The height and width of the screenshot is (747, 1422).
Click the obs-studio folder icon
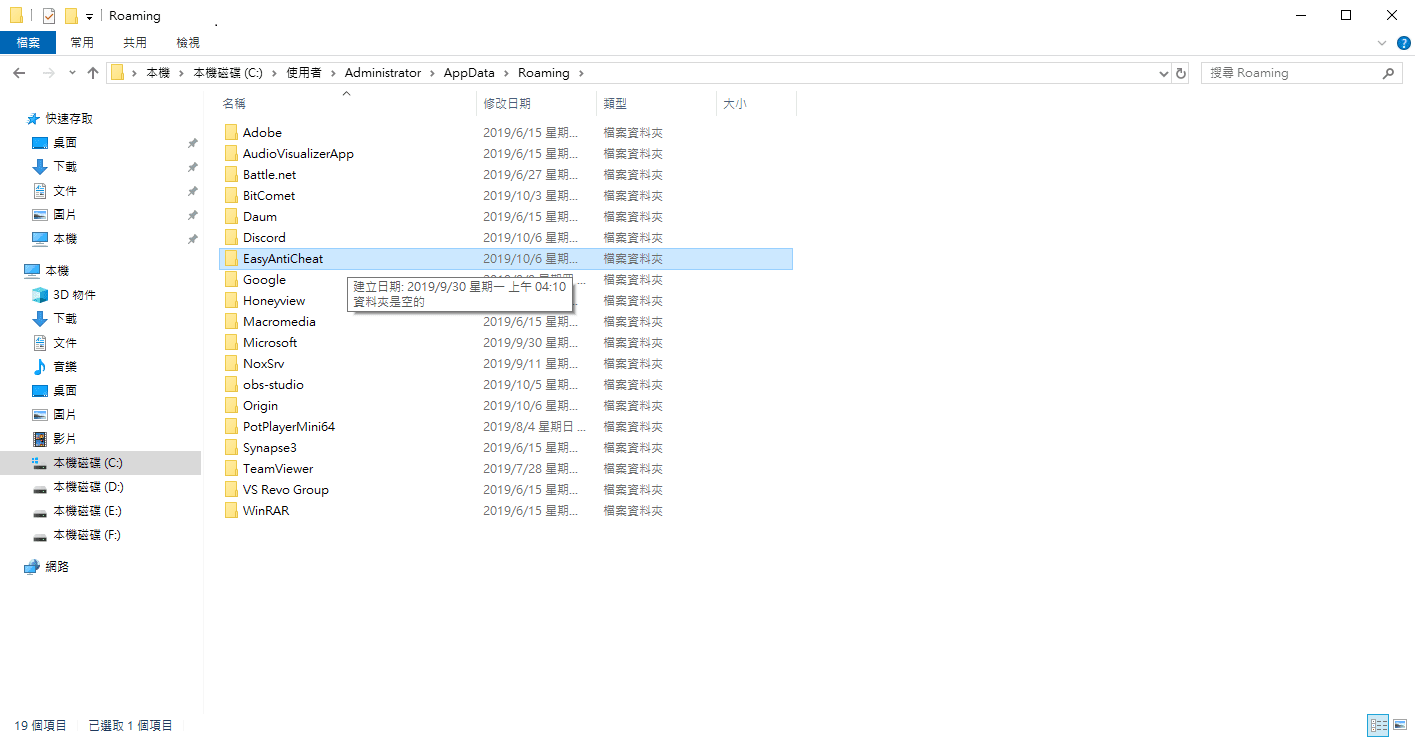pyautogui.click(x=231, y=385)
